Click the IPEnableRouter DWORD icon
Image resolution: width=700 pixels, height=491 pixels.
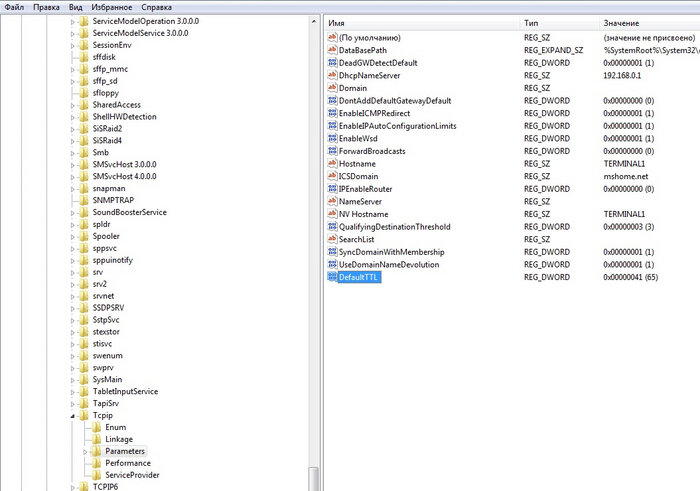click(x=332, y=189)
